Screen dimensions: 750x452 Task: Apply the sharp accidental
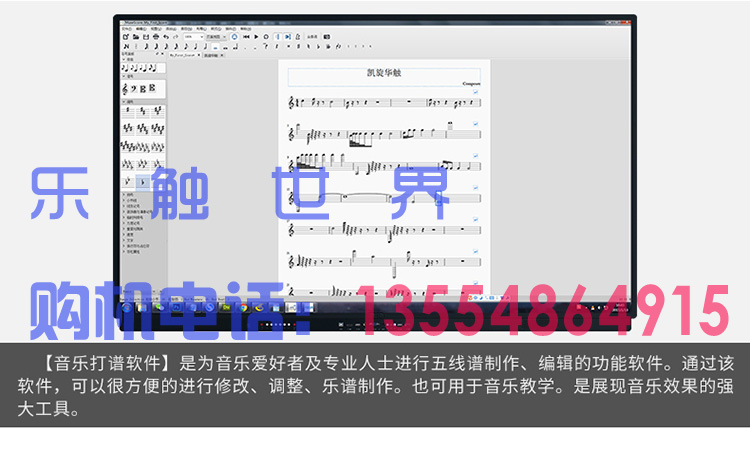click(x=299, y=46)
